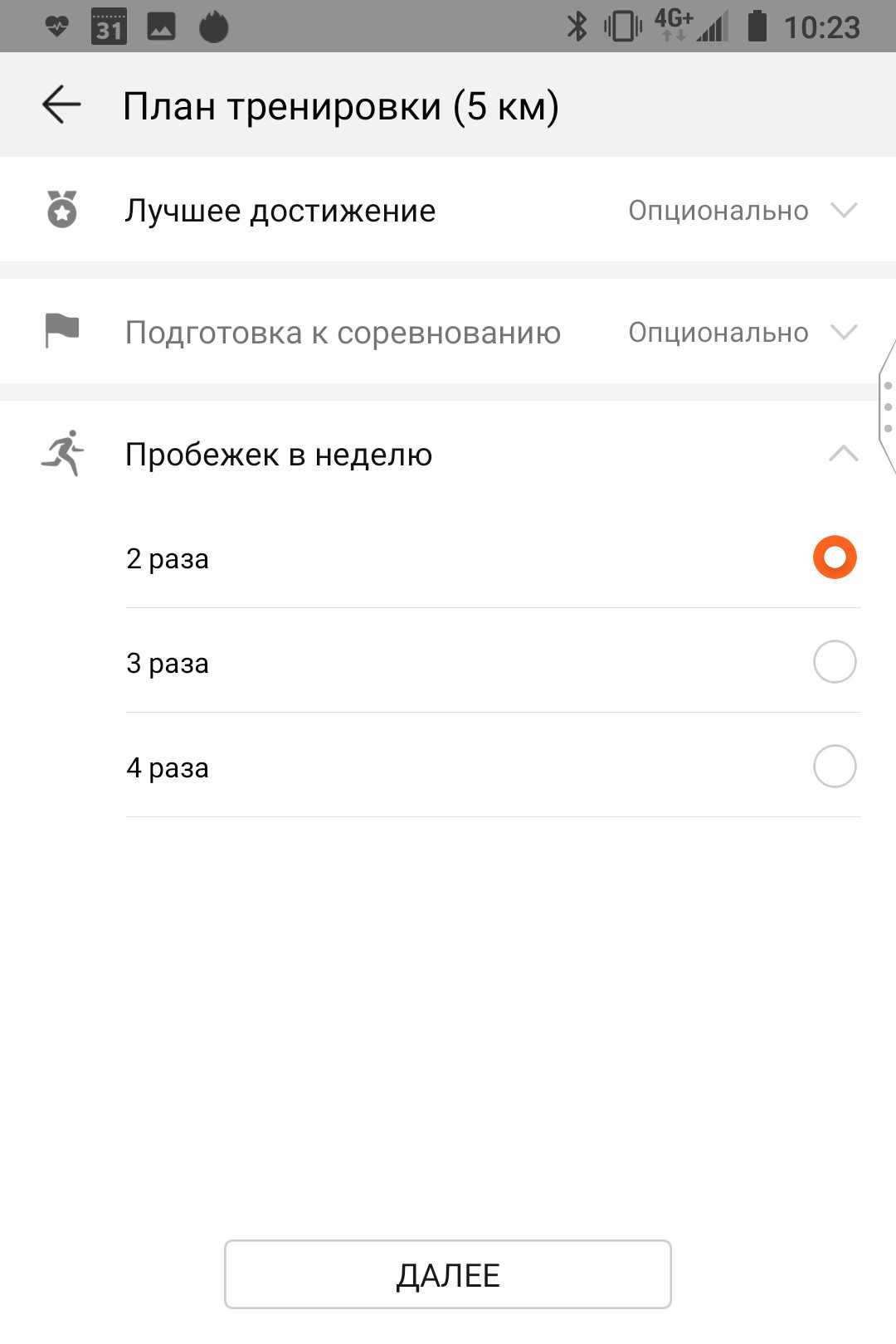Collapse the Пробежек в неделю section

[844, 453]
